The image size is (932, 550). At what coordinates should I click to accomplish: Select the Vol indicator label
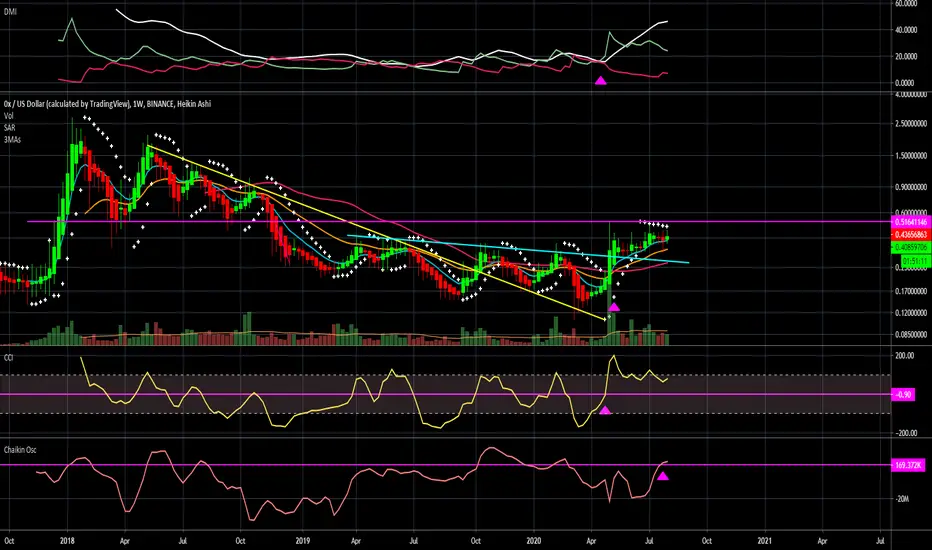point(8,116)
